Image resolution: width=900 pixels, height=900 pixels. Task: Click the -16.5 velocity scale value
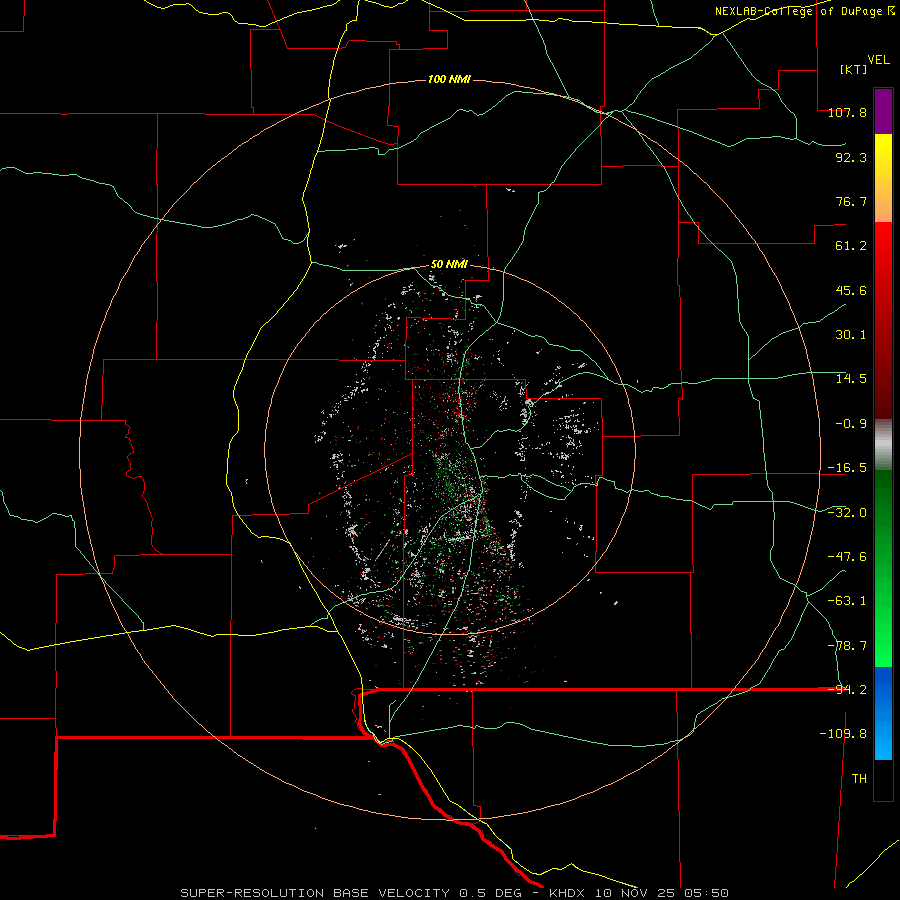pyautogui.click(x=847, y=468)
